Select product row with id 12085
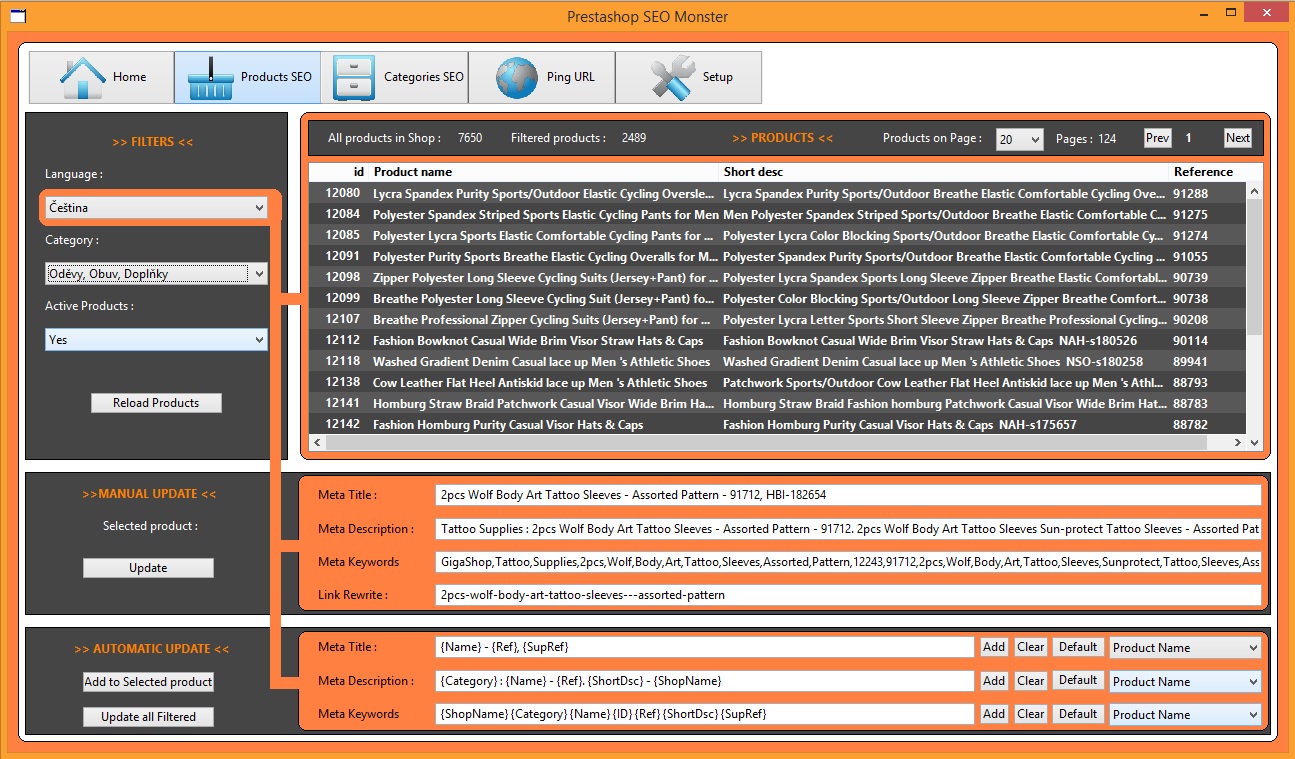This screenshot has width=1295, height=759. click(x=778, y=236)
